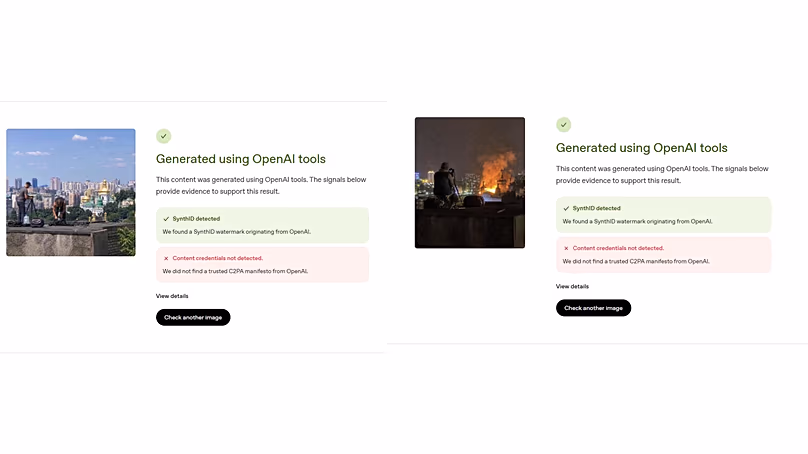808x454 pixels.
Task: Click the green checkmark badge in right panel
Action: (563, 125)
